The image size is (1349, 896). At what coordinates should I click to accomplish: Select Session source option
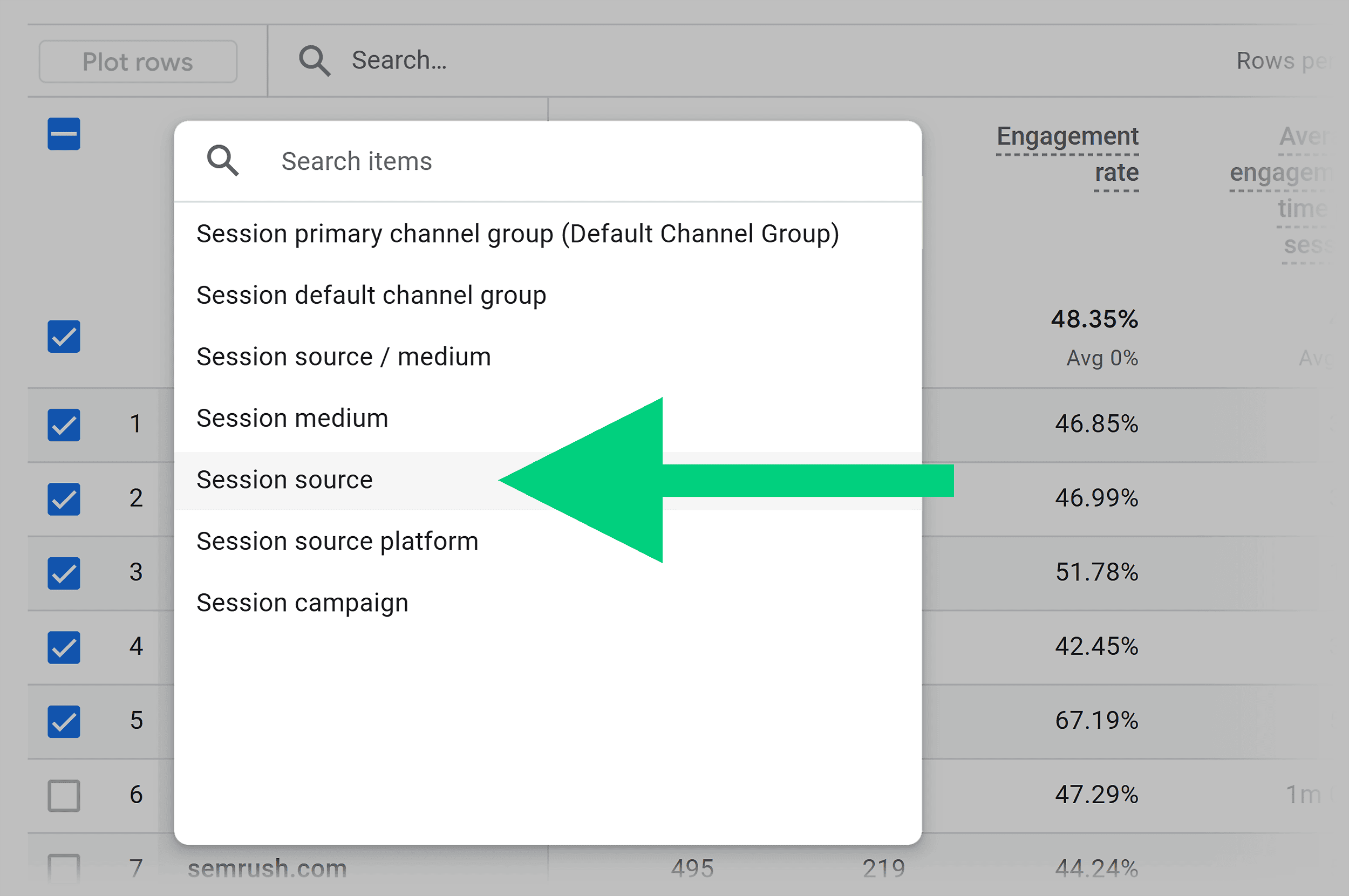click(285, 480)
